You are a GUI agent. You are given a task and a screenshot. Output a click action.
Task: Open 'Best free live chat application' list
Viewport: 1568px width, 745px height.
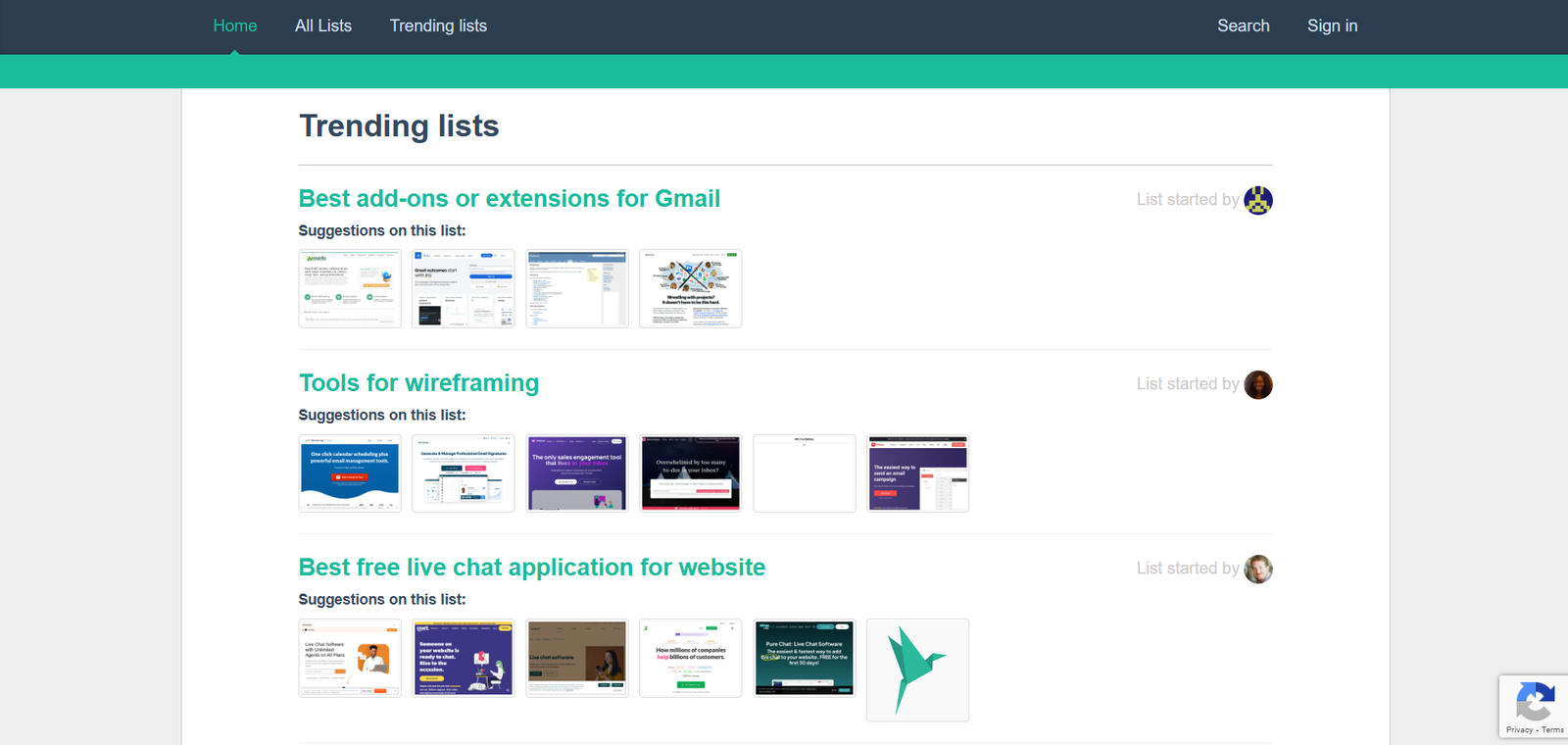click(x=531, y=568)
